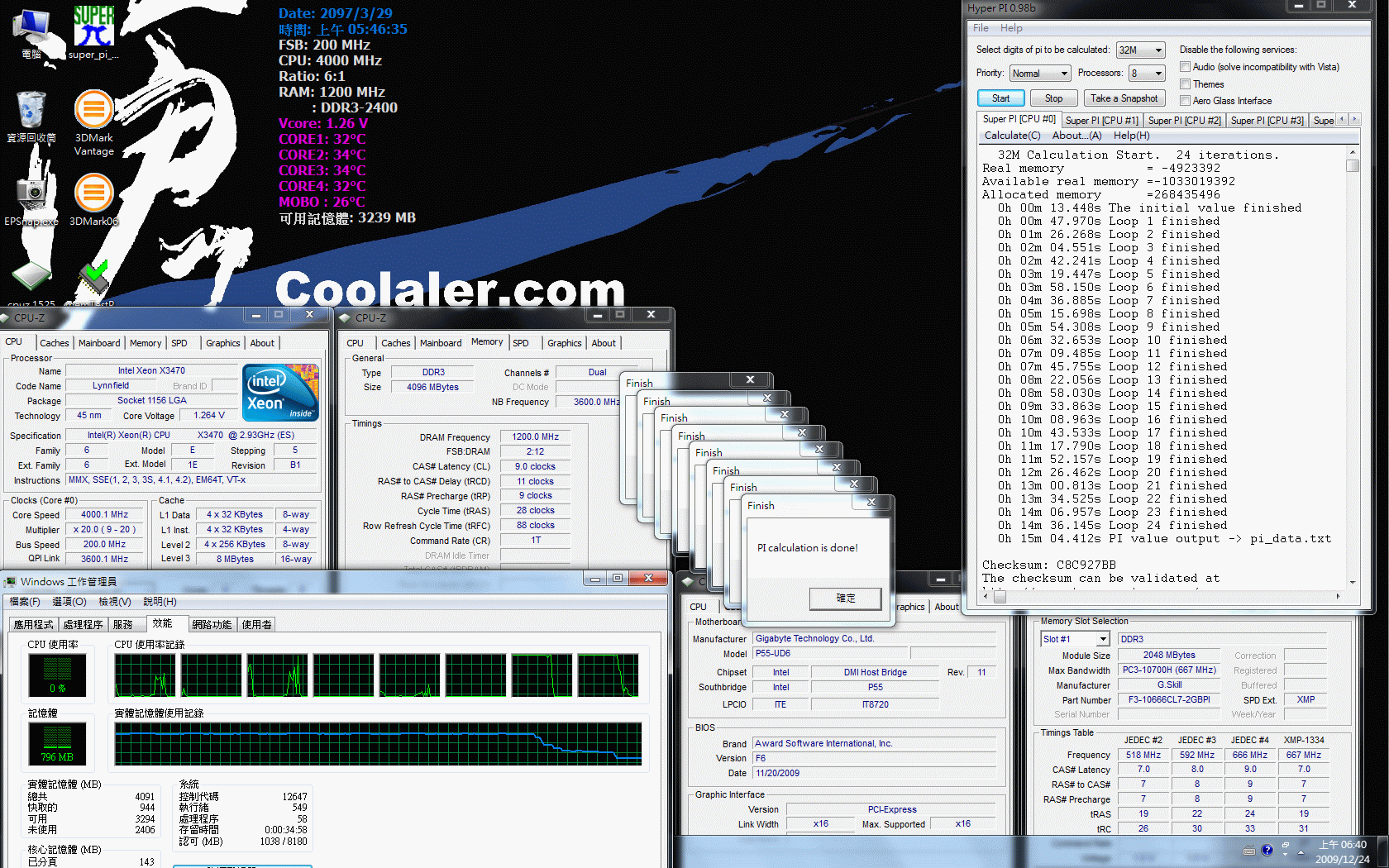Open the Processors count dropdown
This screenshot has width=1389, height=868.
pos(1147,74)
